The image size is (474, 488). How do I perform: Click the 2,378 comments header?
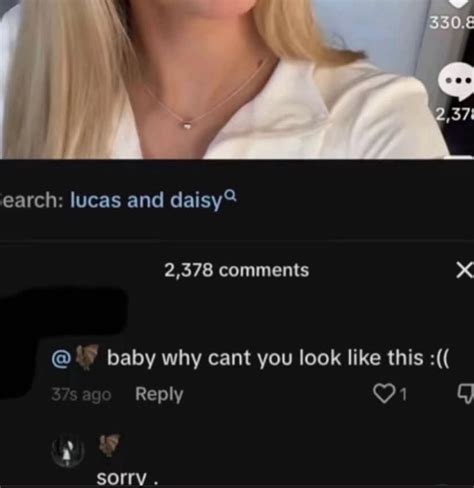point(236,270)
